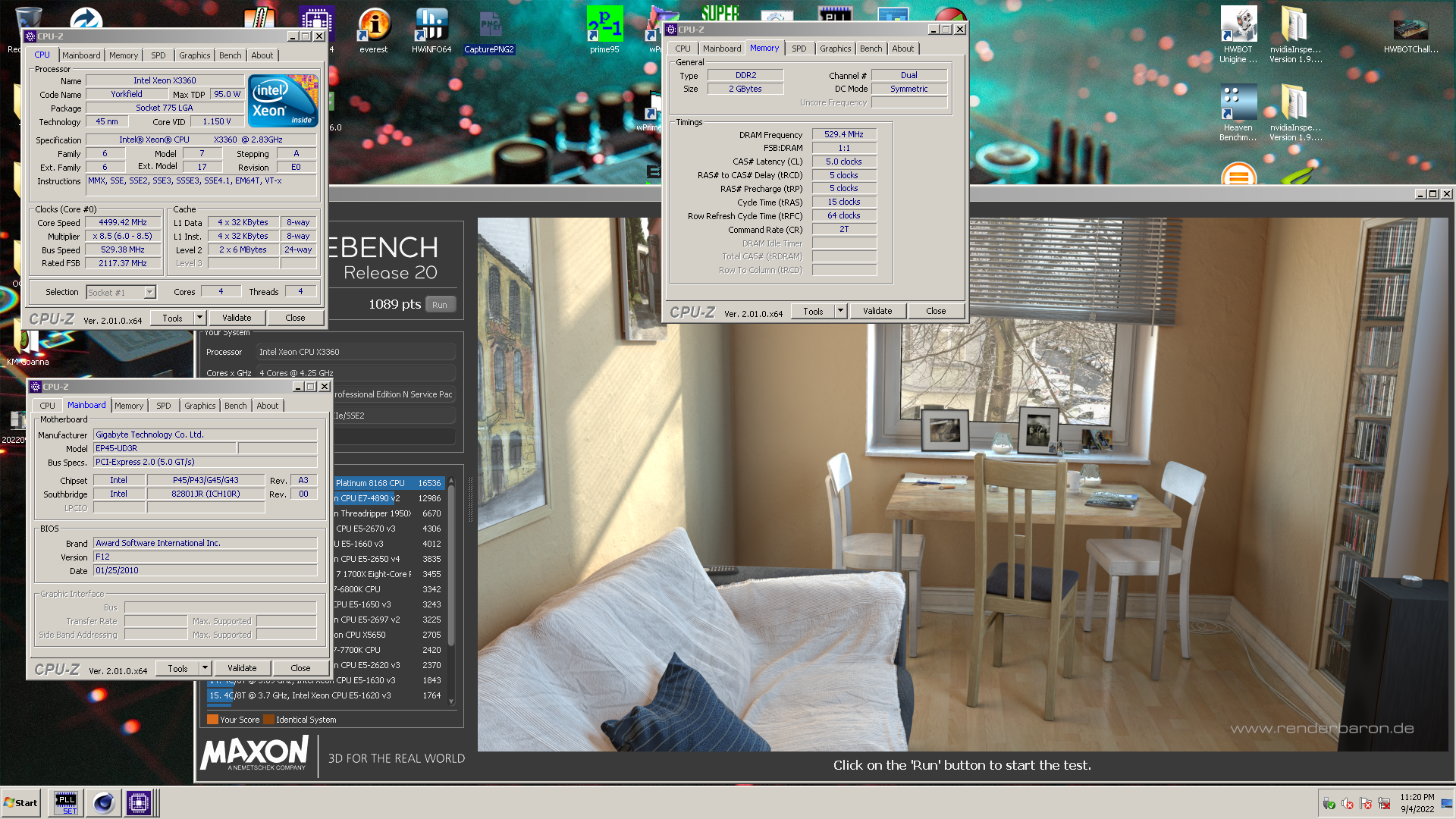Click Validate in the Memory CPU-Z window
1456x819 pixels.
(877, 311)
